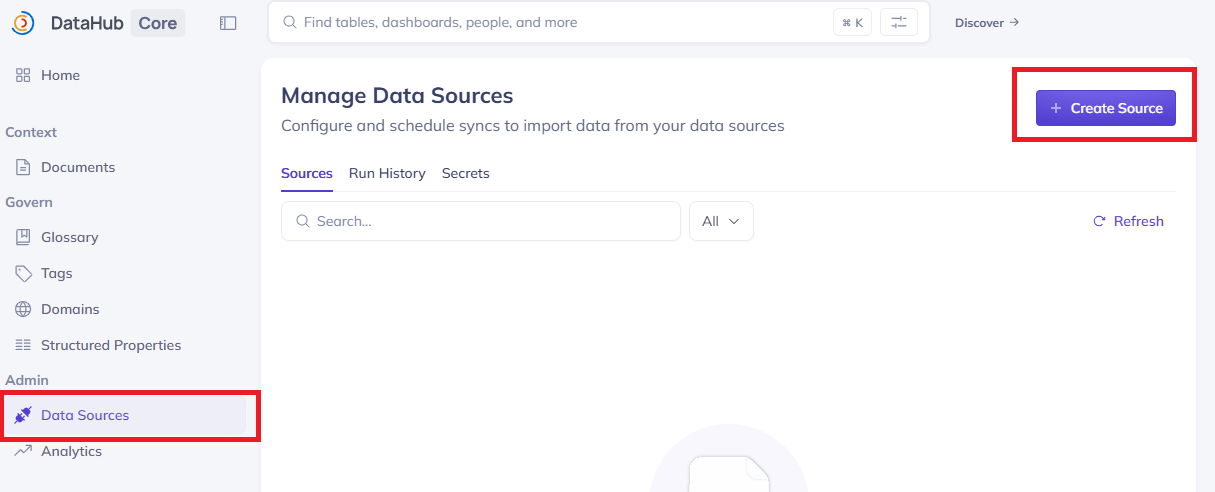Click the Admin section label

pyautogui.click(x=27, y=380)
